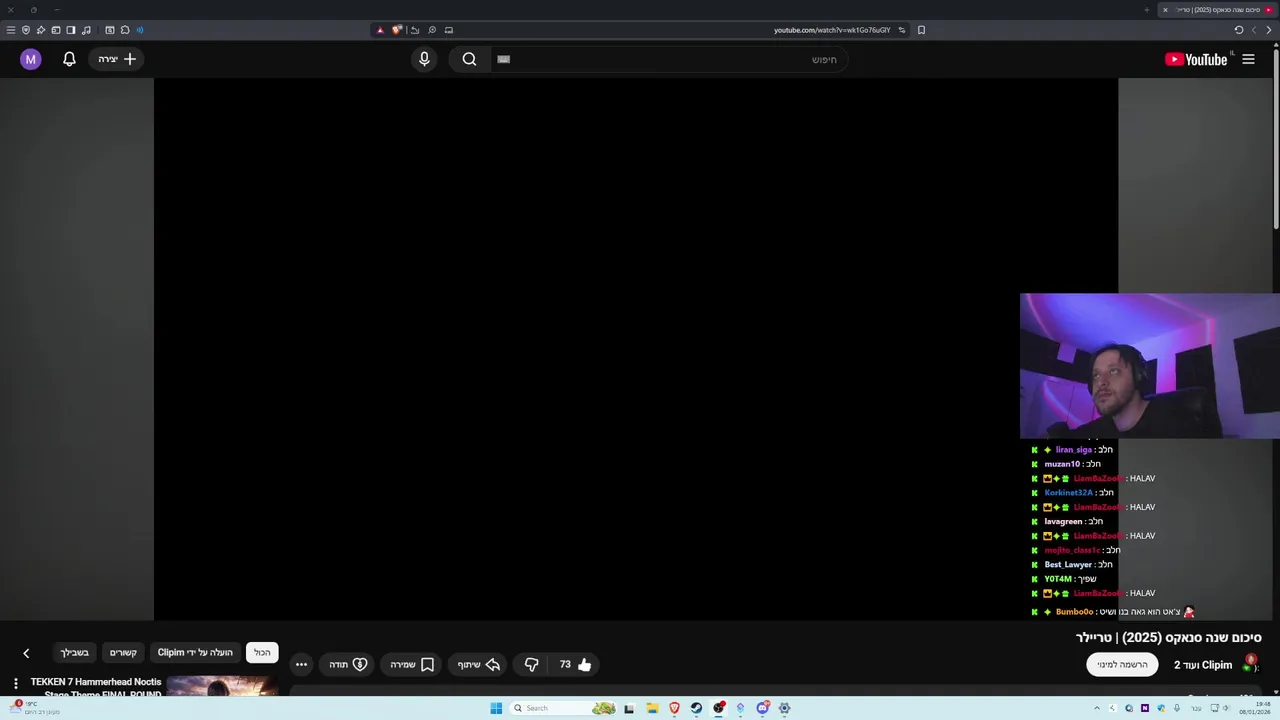Viewport: 1280px width, 720px height.
Task: Open the YouTube guide hamburger menu
Action: [1248, 59]
